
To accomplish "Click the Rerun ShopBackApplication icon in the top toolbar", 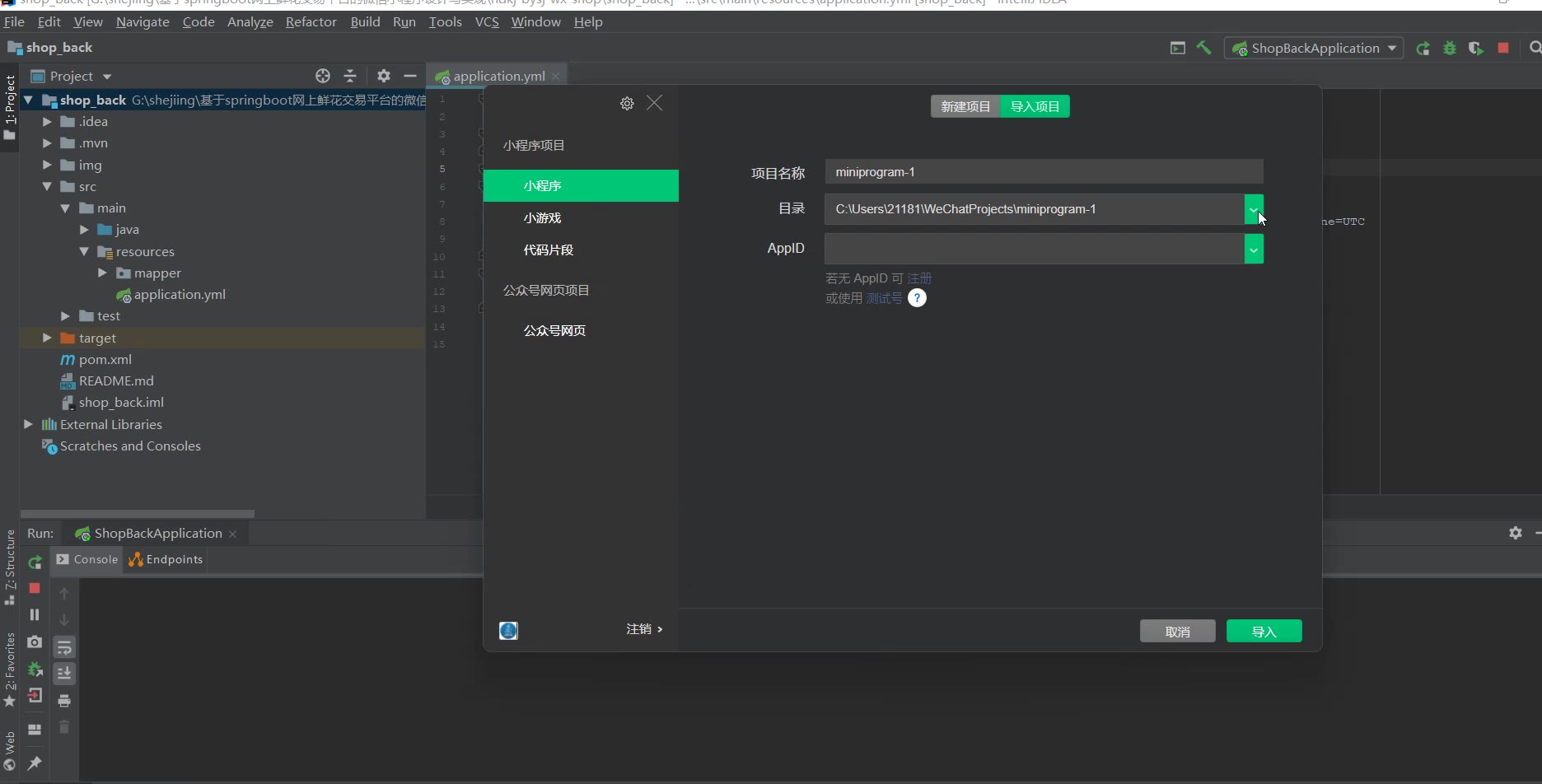I will click(1423, 49).
